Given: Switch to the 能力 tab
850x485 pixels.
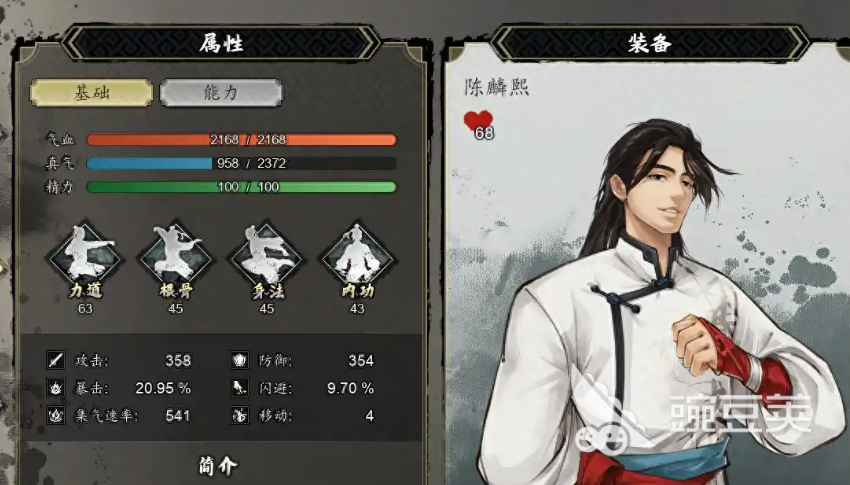Looking at the screenshot, I should coord(221,93).
